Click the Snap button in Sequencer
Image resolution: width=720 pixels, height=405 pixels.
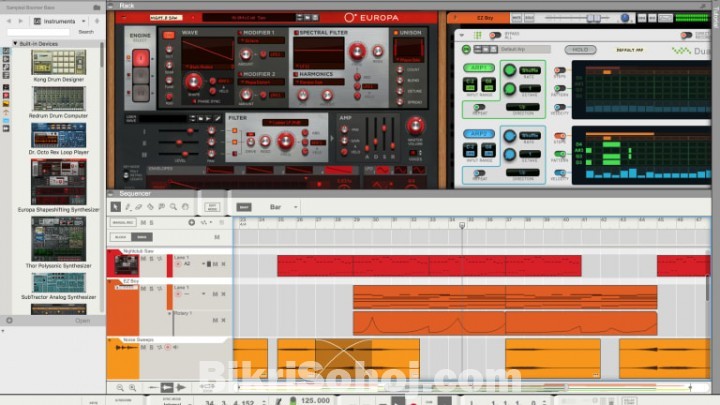244,207
